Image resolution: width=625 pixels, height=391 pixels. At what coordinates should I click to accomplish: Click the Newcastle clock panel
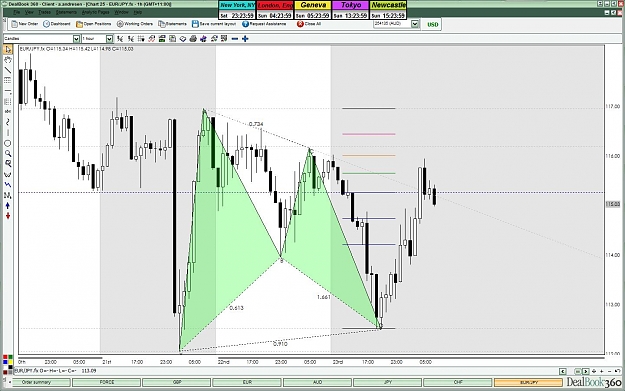coord(389,10)
